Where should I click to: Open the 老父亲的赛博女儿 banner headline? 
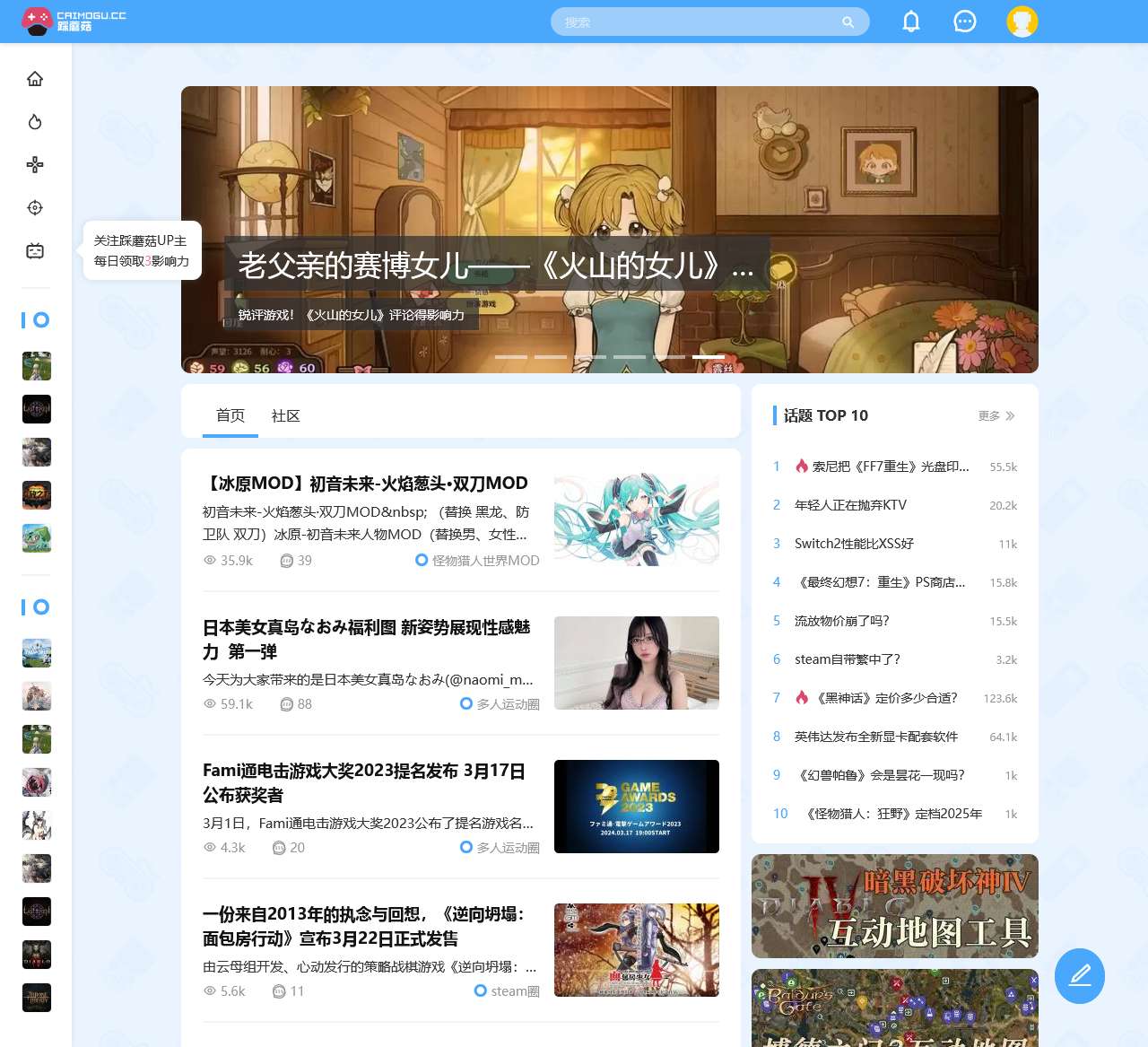(x=496, y=266)
